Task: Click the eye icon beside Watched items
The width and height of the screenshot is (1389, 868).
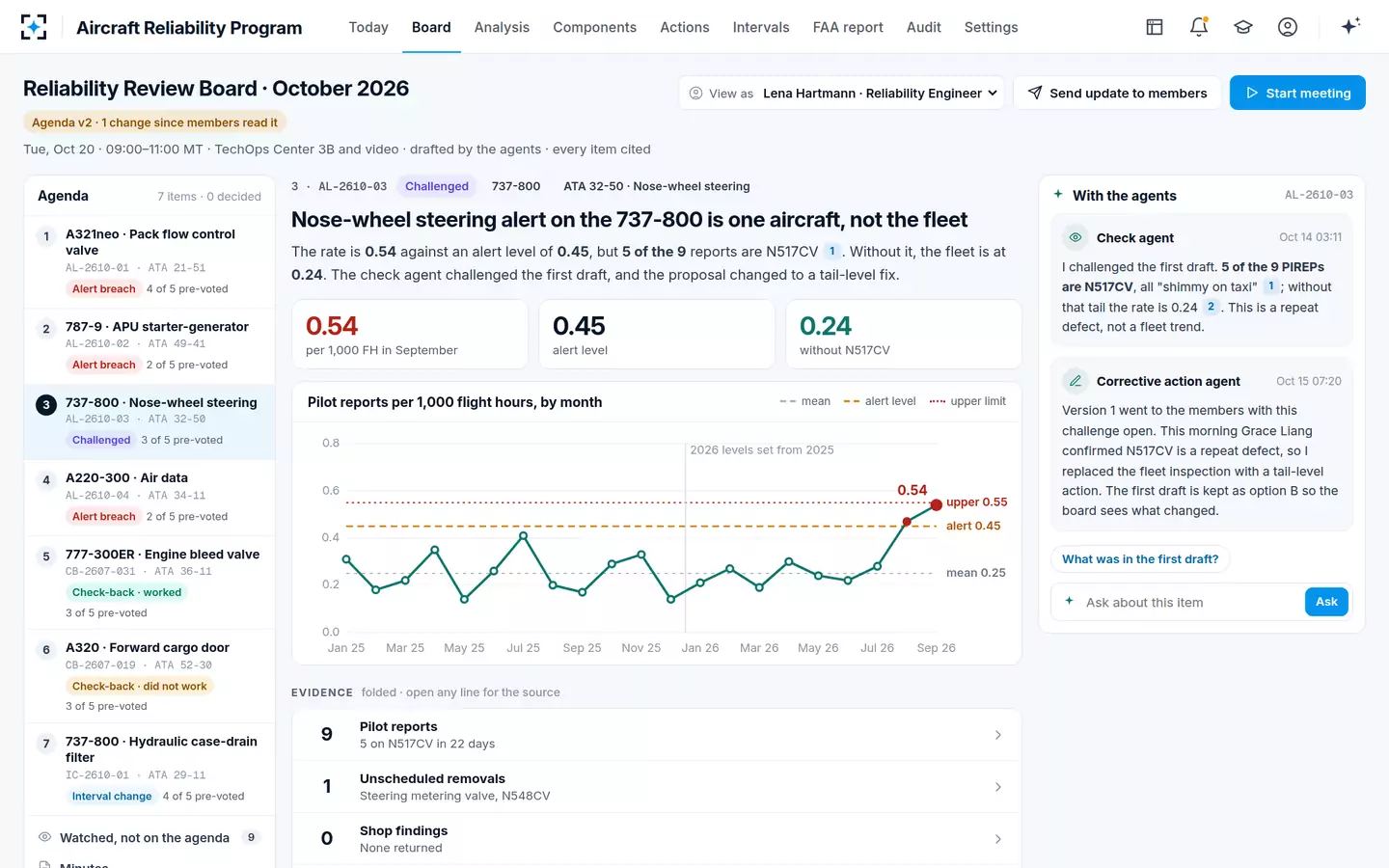Action: pyautogui.click(x=44, y=837)
